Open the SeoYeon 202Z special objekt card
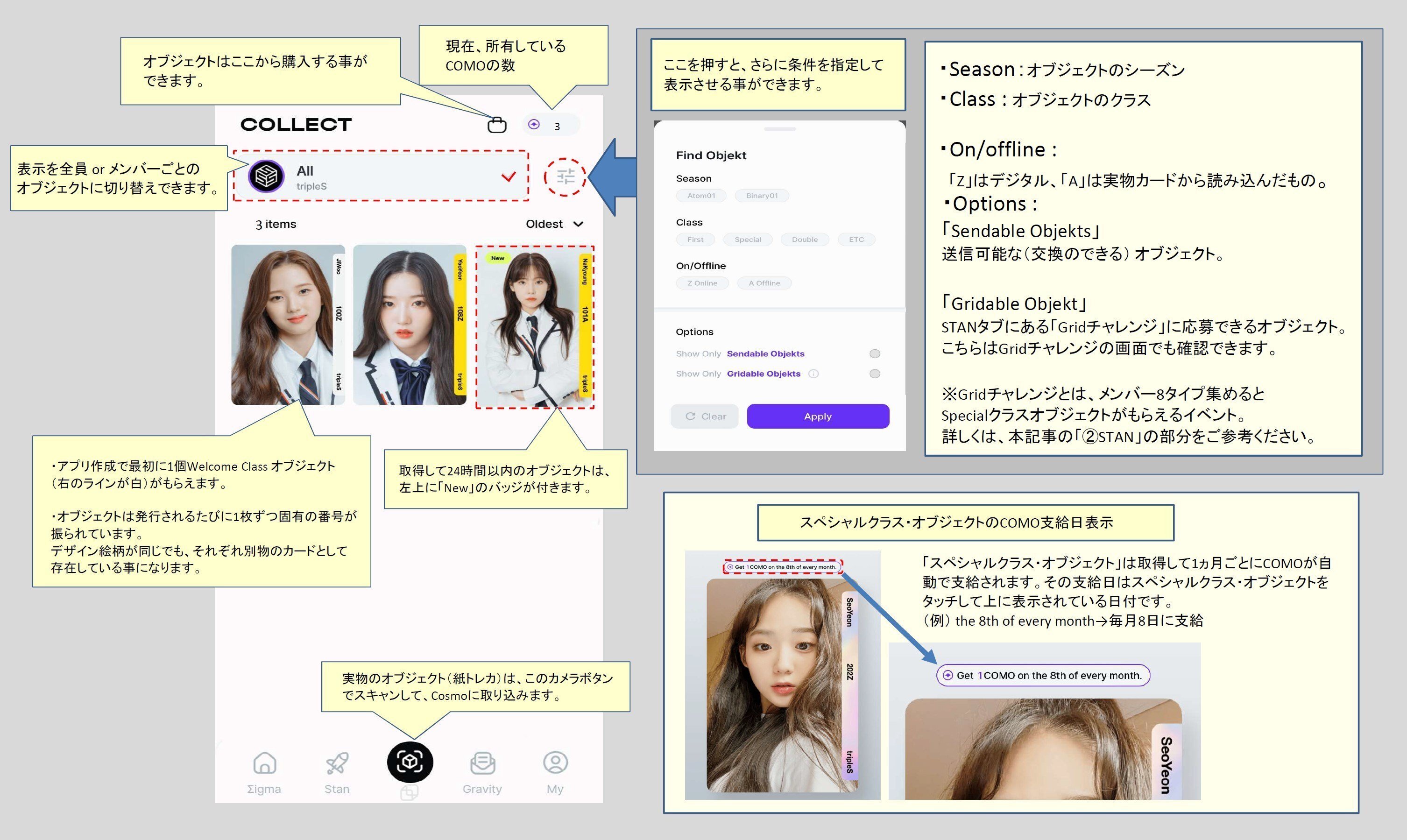 pyautogui.click(x=783, y=685)
